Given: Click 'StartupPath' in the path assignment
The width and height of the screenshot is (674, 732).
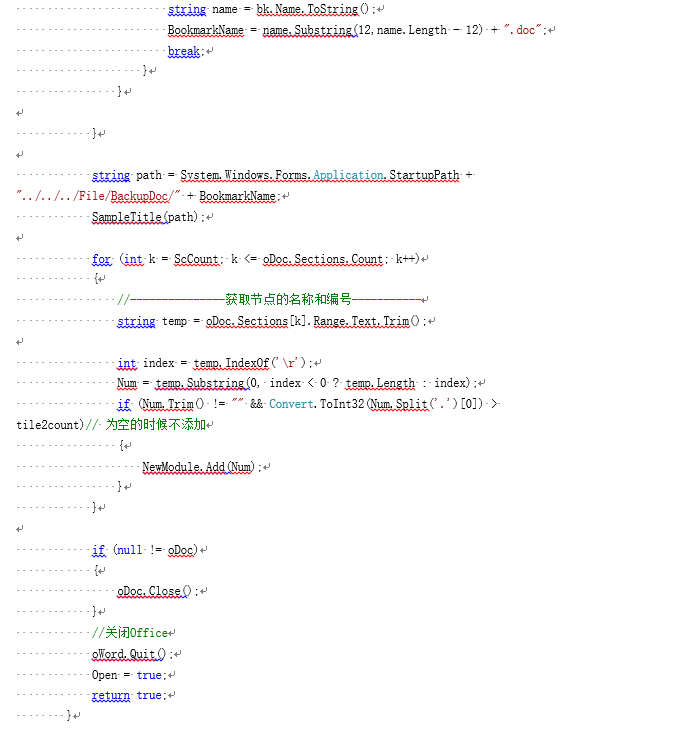Looking at the screenshot, I should [424, 175].
